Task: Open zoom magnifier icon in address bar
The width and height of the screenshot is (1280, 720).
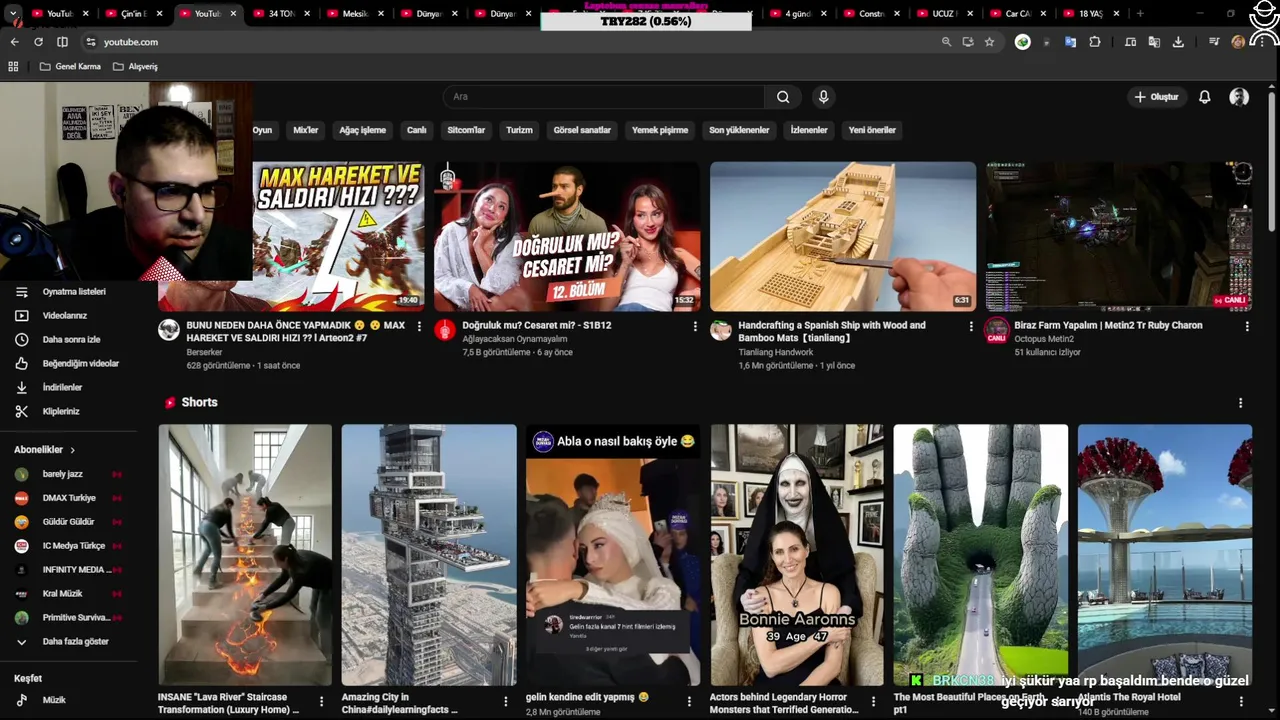Action: (946, 42)
